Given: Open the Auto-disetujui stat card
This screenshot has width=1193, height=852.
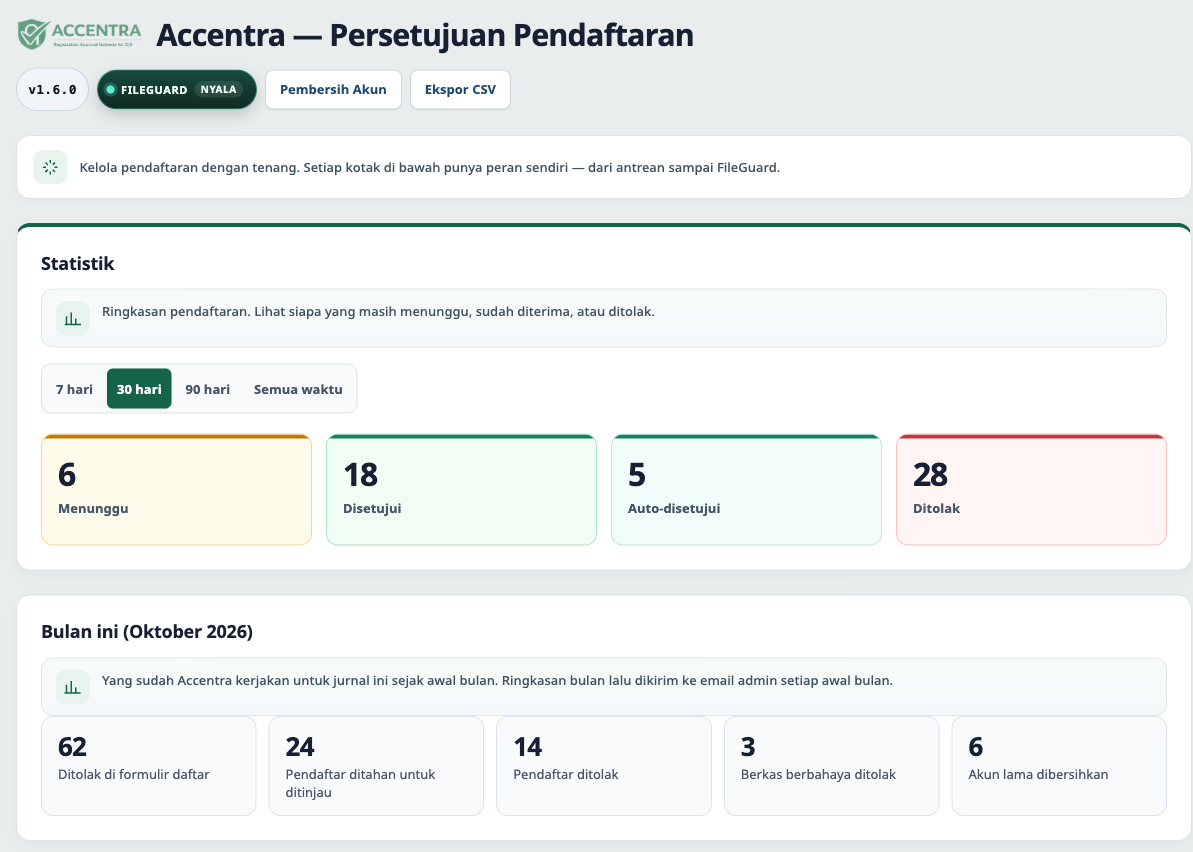Looking at the screenshot, I should [x=746, y=490].
